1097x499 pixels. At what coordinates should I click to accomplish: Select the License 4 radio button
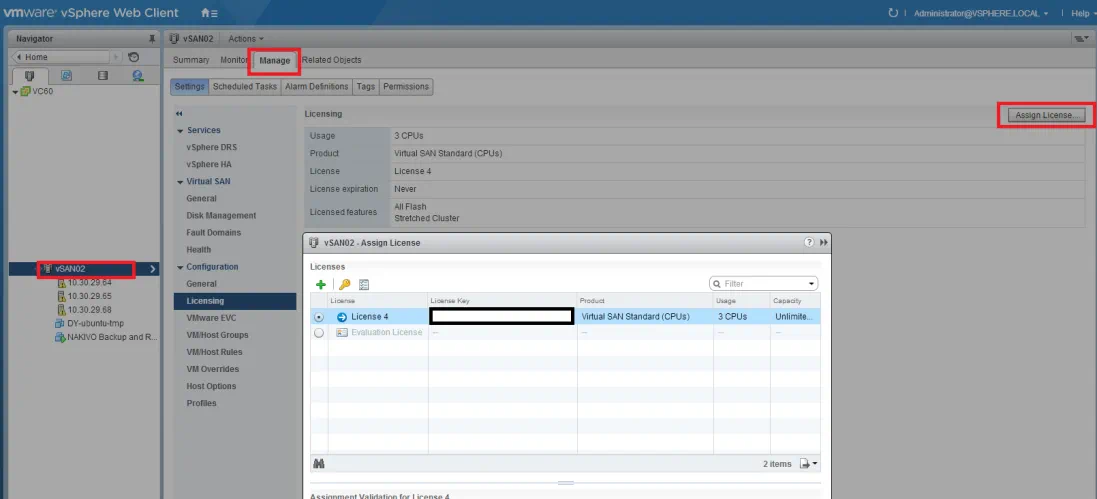click(x=319, y=317)
